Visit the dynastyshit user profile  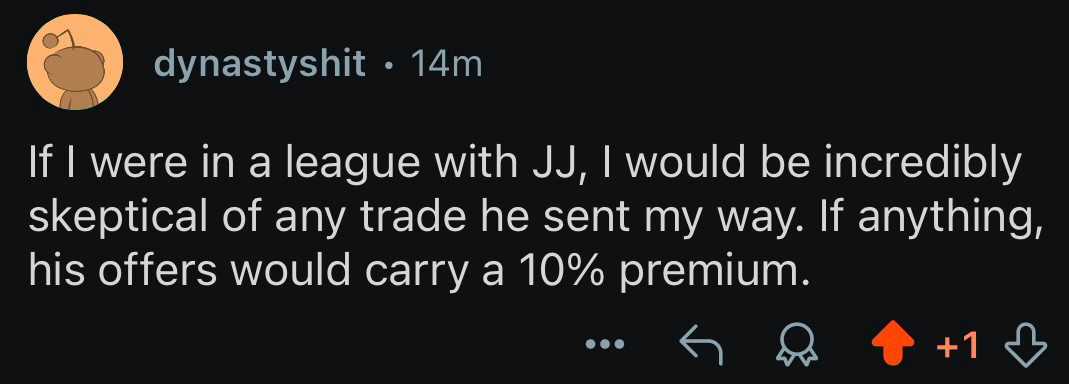pyautogui.click(x=261, y=65)
